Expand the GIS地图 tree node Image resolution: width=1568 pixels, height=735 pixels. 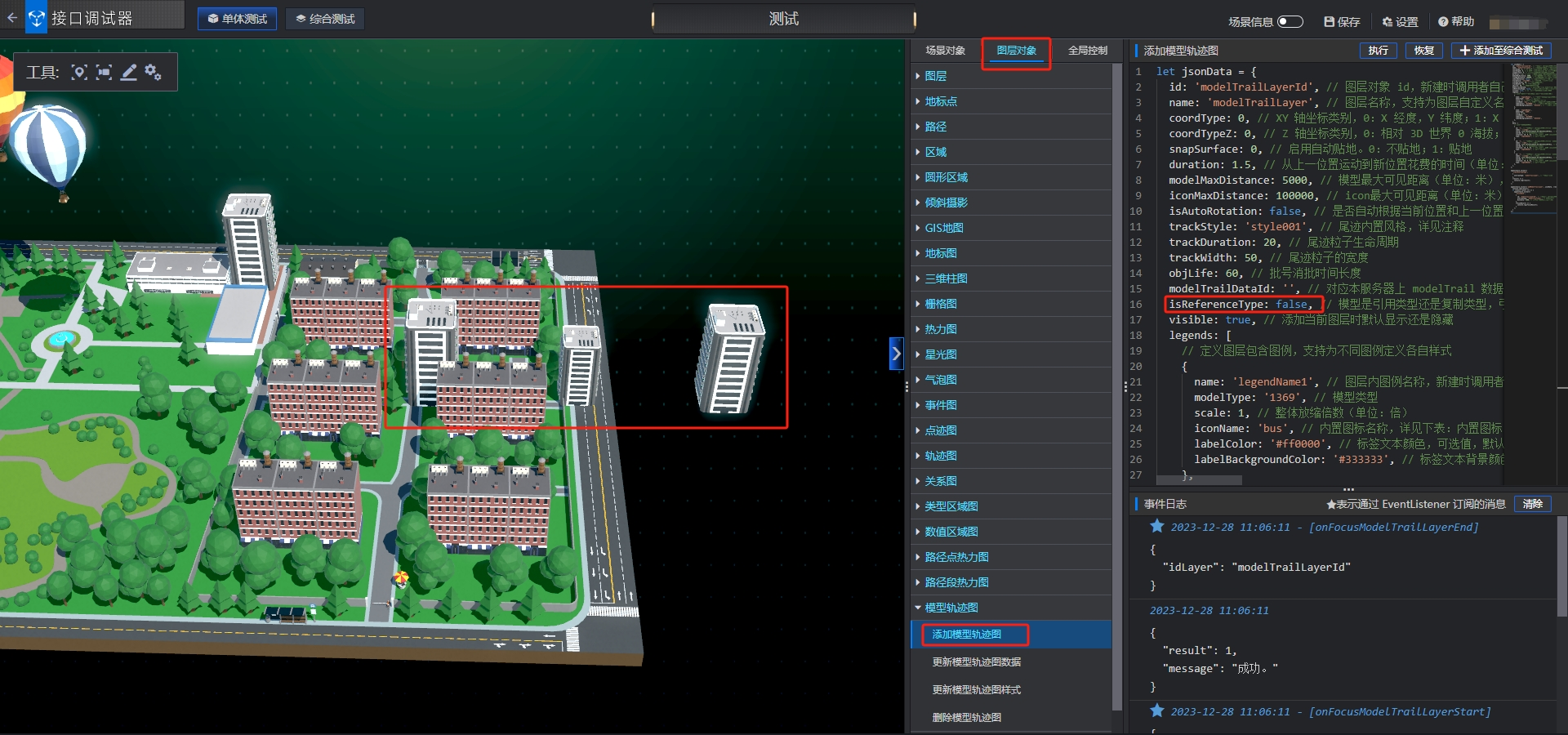[x=1011, y=228]
